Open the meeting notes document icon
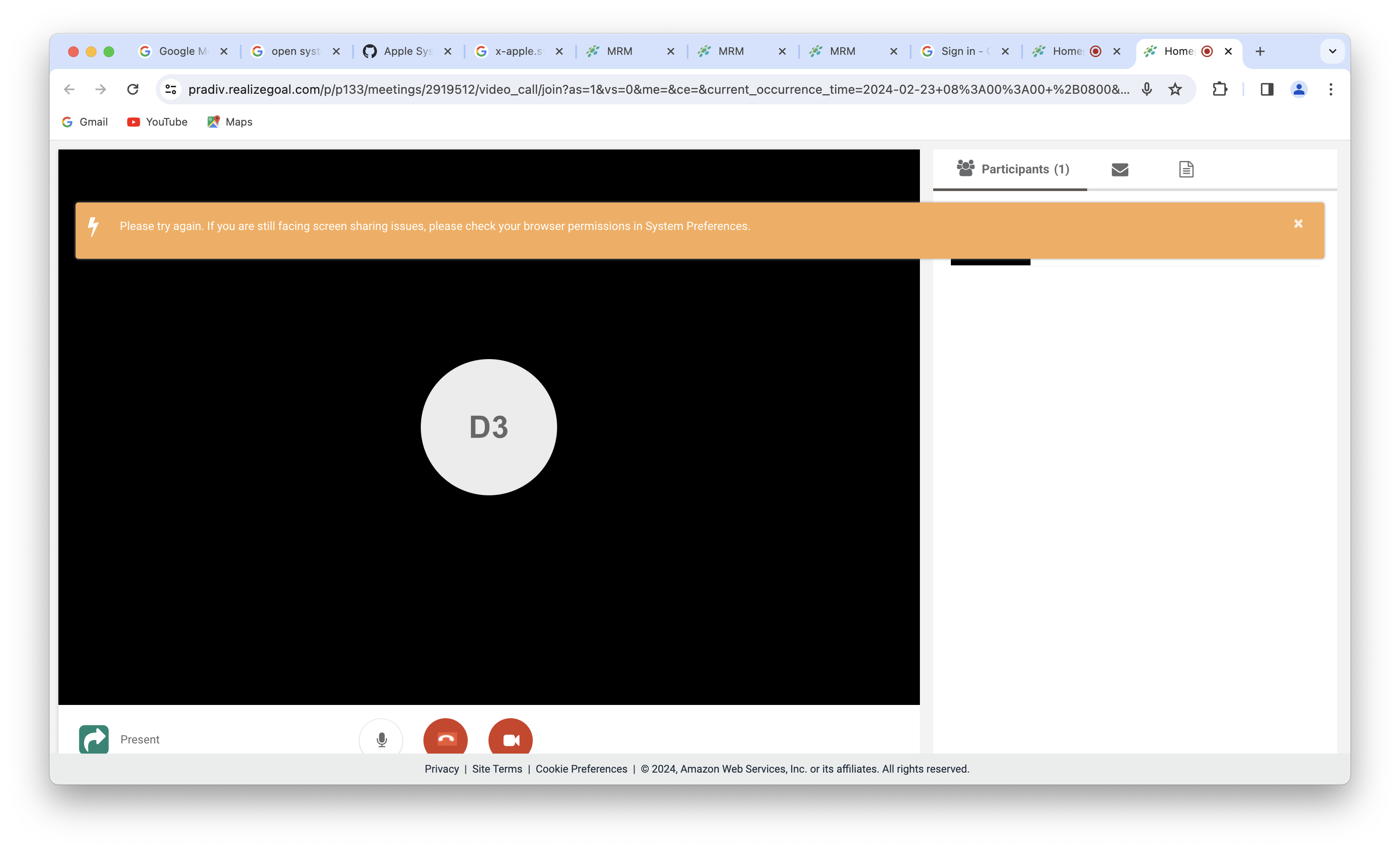The width and height of the screenshot is (1400, 850). [1186, 168]
